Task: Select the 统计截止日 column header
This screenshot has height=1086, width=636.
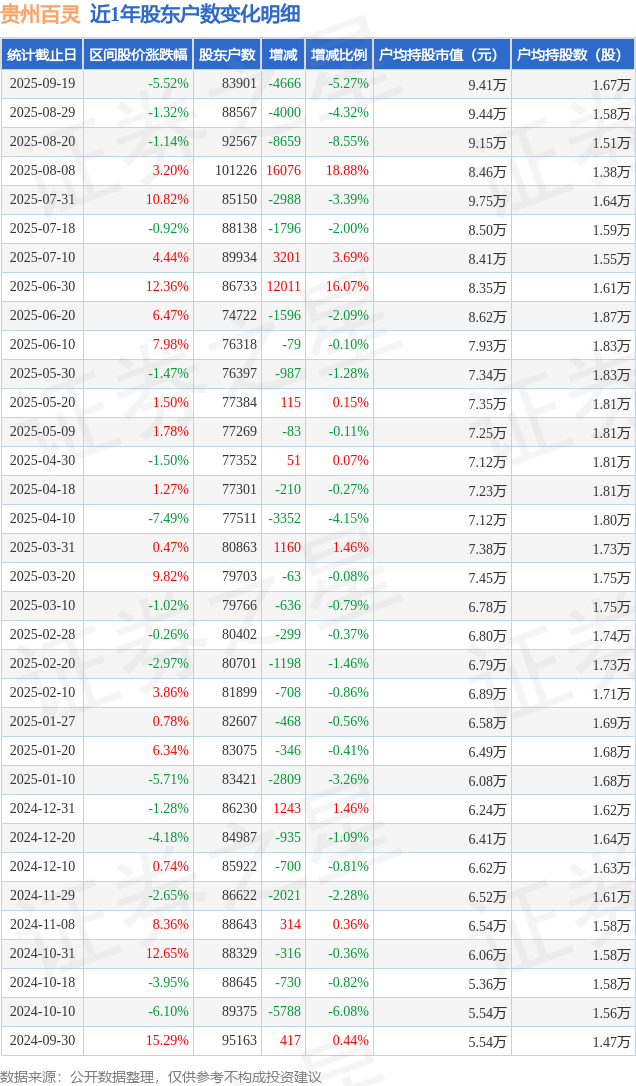Action: tap(41, 55)
